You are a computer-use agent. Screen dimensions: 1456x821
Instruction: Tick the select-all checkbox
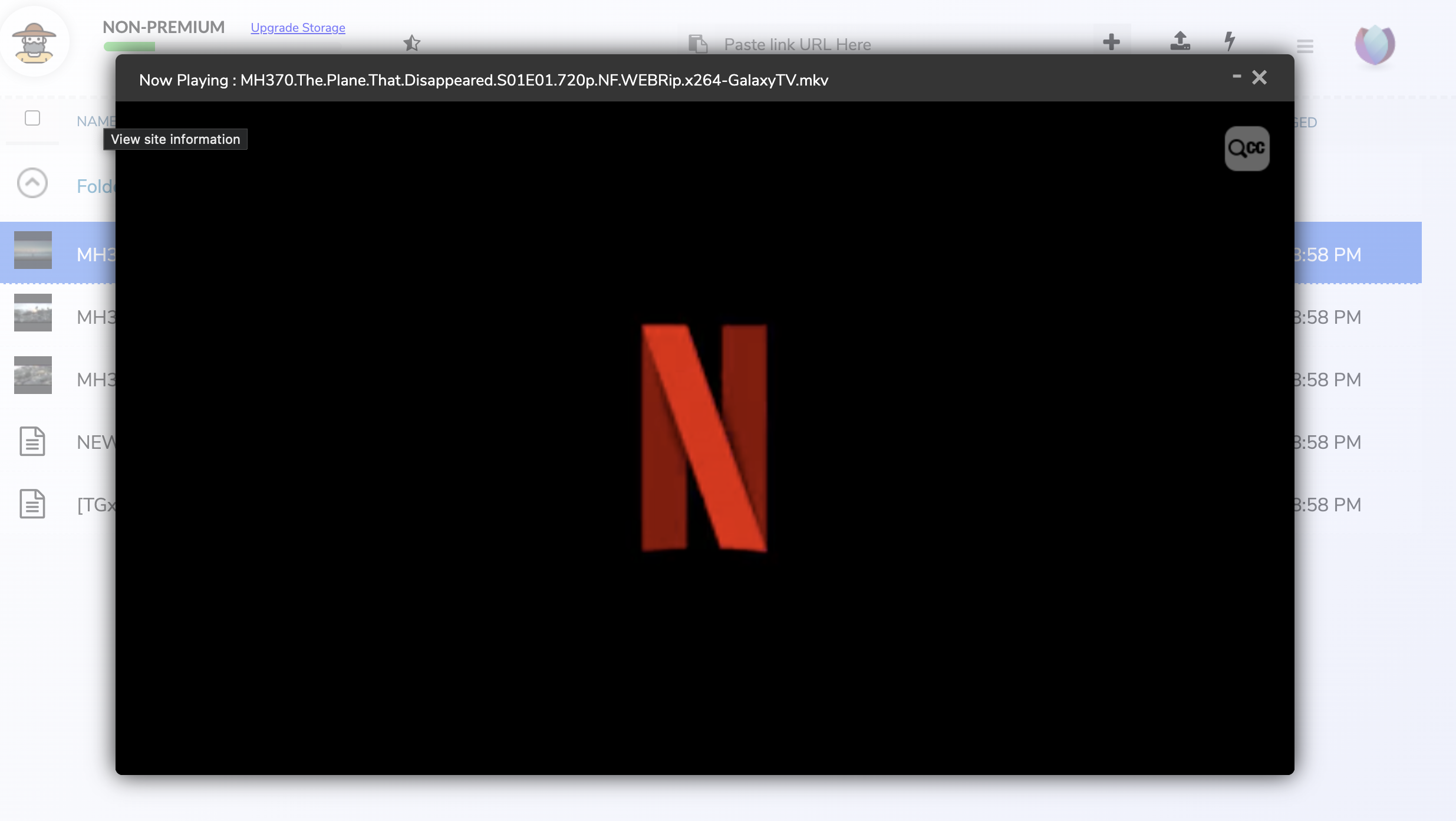32,118
